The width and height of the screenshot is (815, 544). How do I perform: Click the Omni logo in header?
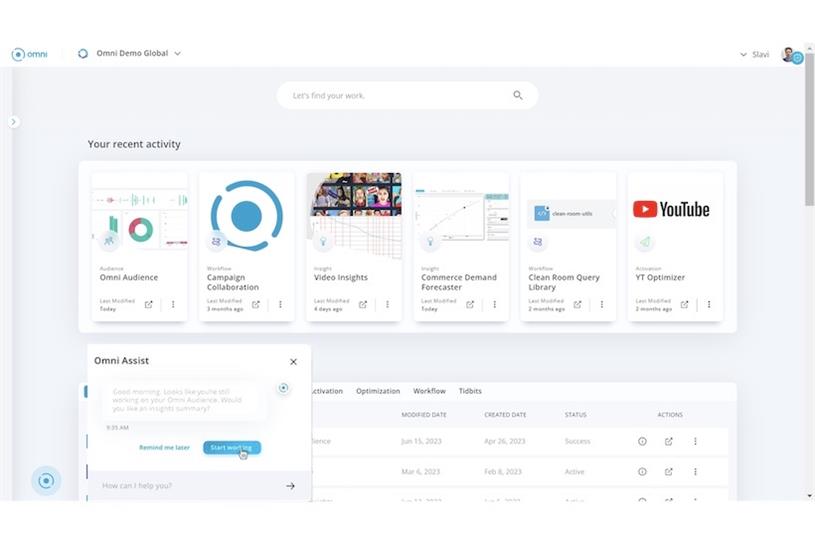tap(29, 54)
